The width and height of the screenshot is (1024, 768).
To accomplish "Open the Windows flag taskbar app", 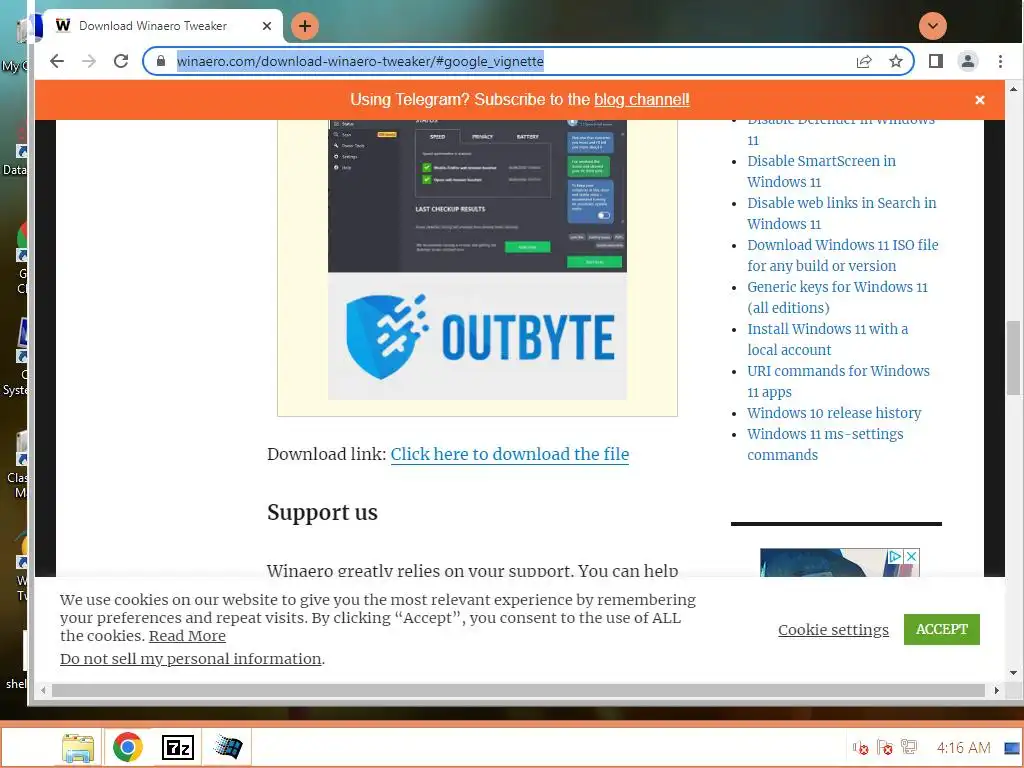I will [x=228, y=747].
